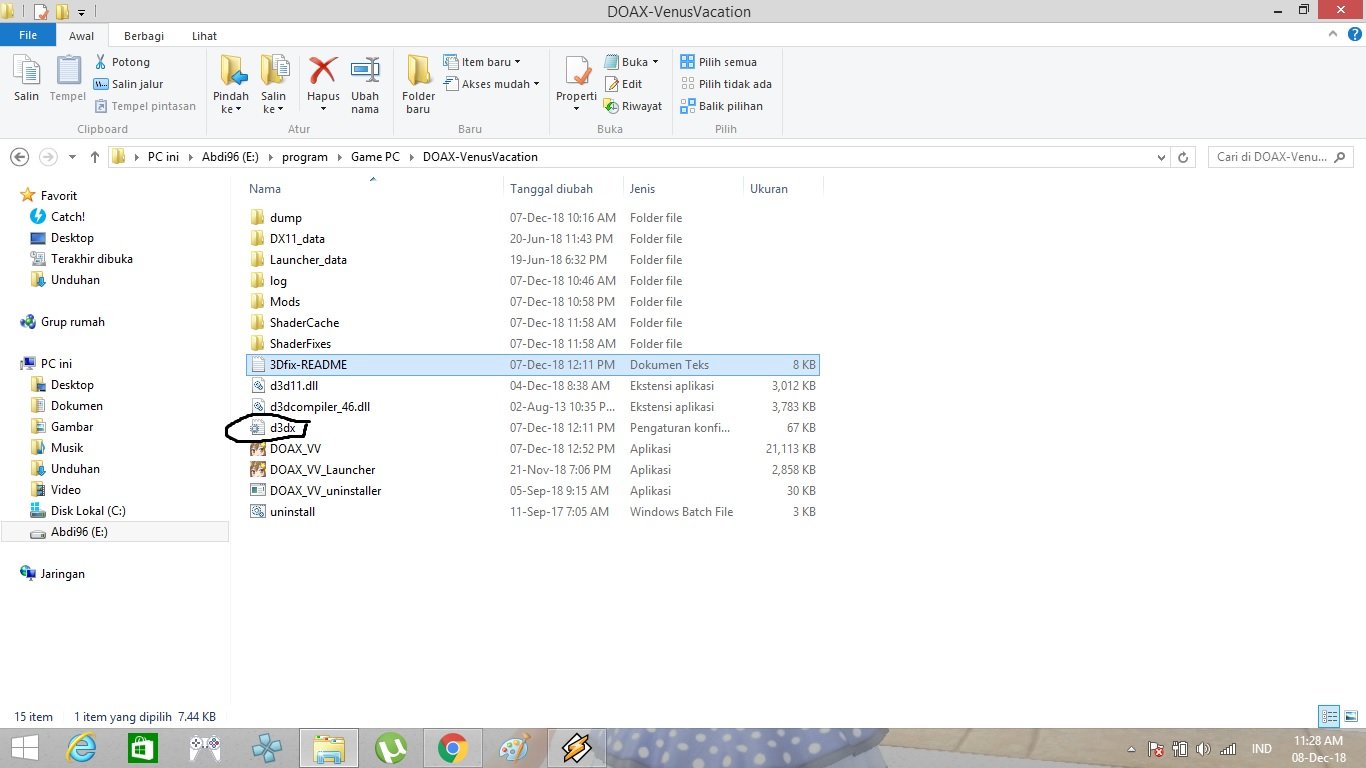The width and height of the screenshot is (1366, 768).
Task: Click Pilih tidak ada to deselect
Action: point(727,84)
